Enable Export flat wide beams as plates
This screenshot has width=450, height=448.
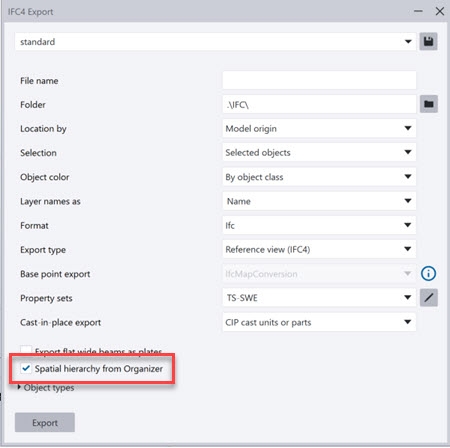coord(26,350)
